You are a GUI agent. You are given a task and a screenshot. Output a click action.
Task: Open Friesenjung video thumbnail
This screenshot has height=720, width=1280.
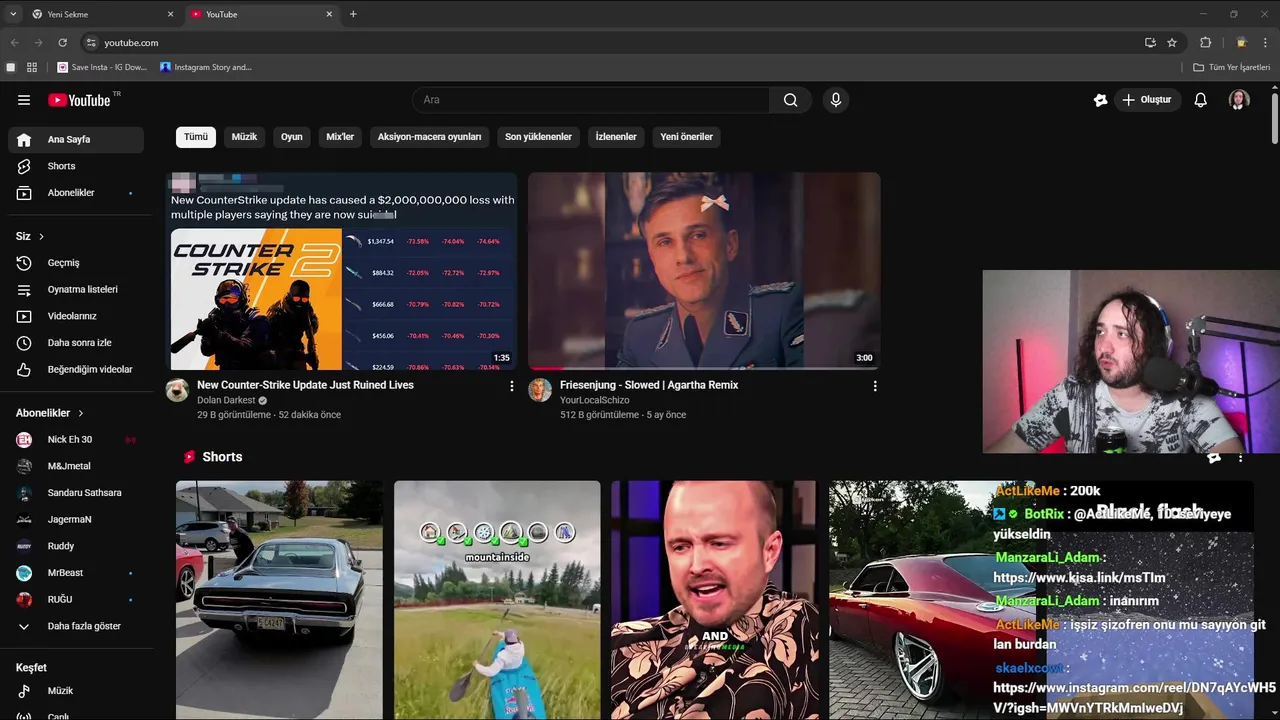pos(704,271)
